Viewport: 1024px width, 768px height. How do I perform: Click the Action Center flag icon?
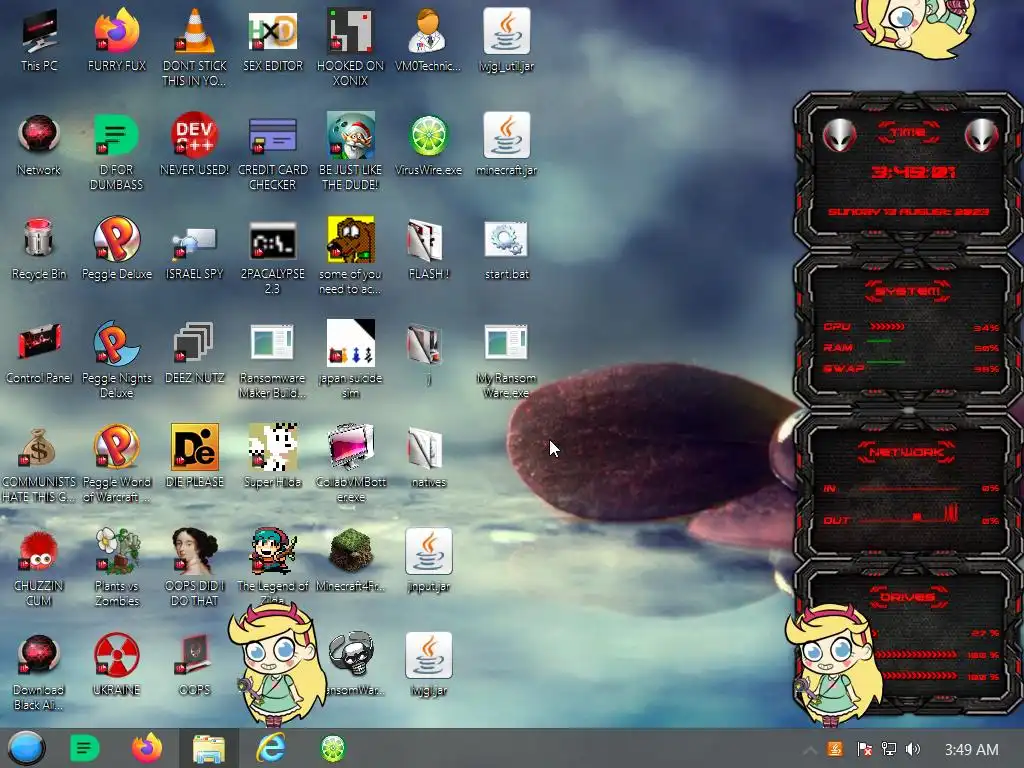coord(864,749)
